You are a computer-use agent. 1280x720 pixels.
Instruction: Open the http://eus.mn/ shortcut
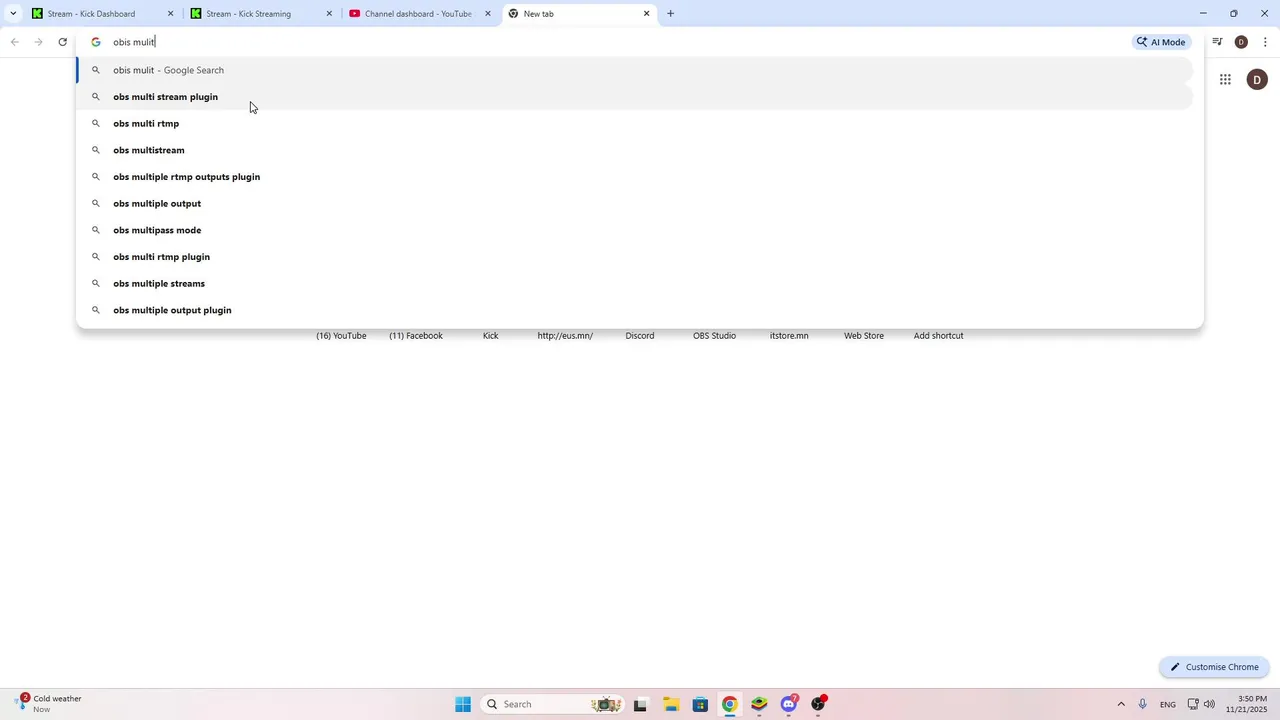click(565, 336)
